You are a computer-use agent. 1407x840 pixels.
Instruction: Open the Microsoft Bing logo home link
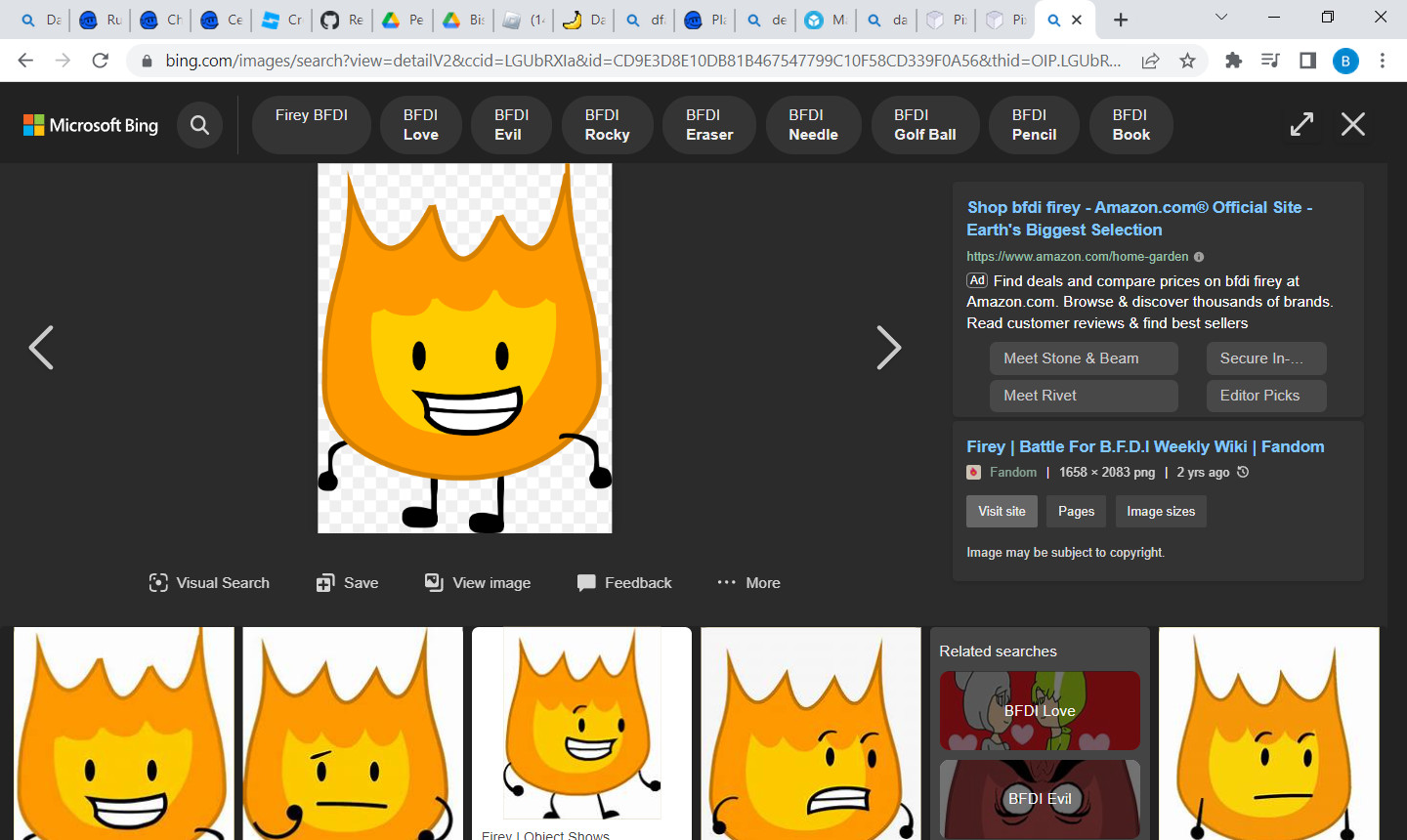pyautogui.click(x=91, y=125)
